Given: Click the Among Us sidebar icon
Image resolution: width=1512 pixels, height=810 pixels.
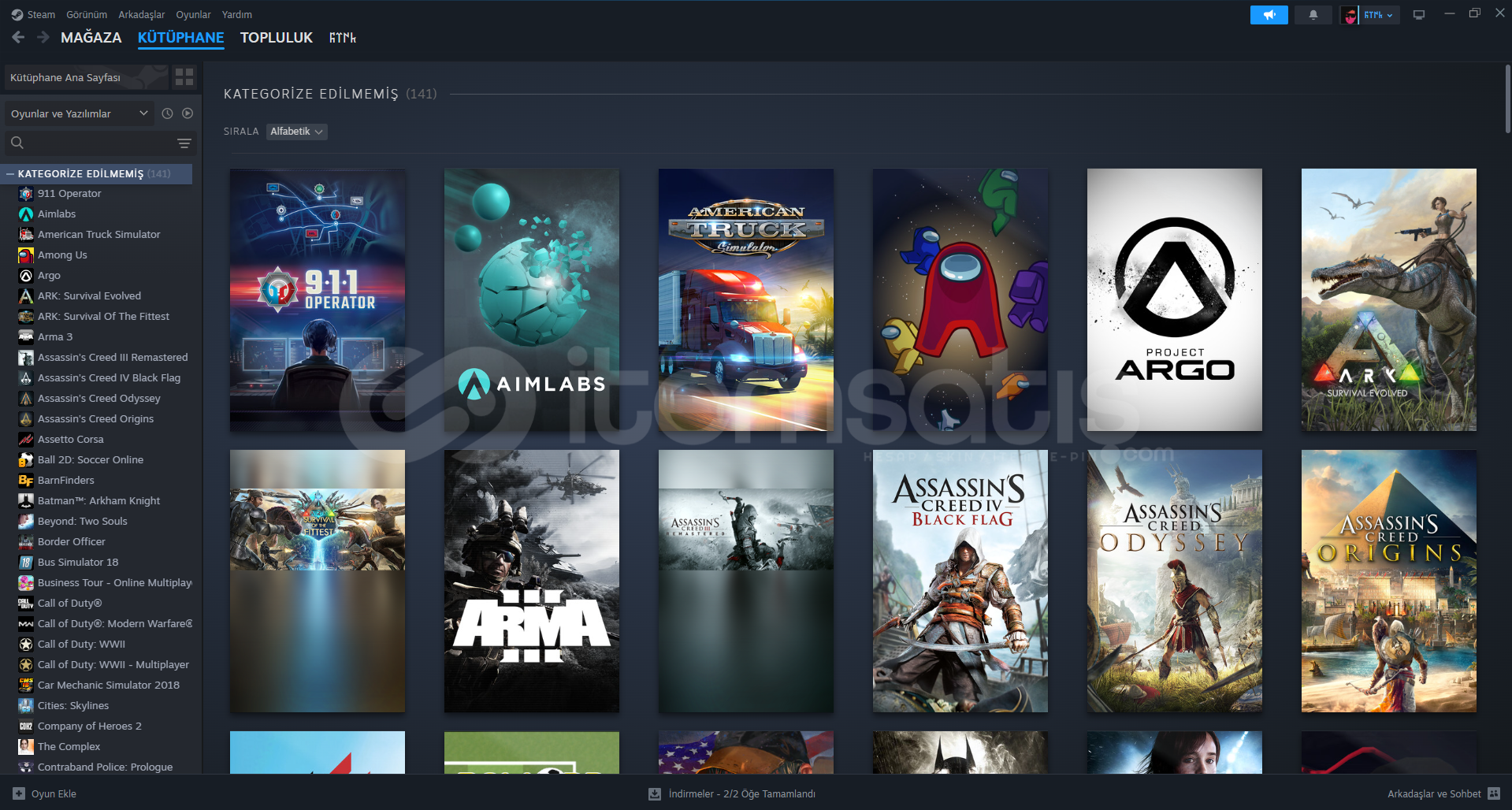Looking at the screenshot, I should [x=26, y=255].
